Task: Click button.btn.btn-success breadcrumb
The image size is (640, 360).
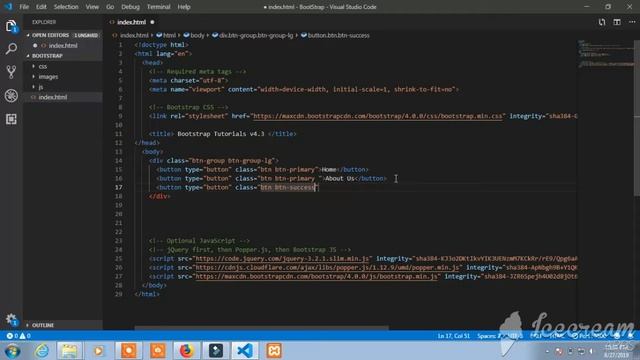Action: 338,36
